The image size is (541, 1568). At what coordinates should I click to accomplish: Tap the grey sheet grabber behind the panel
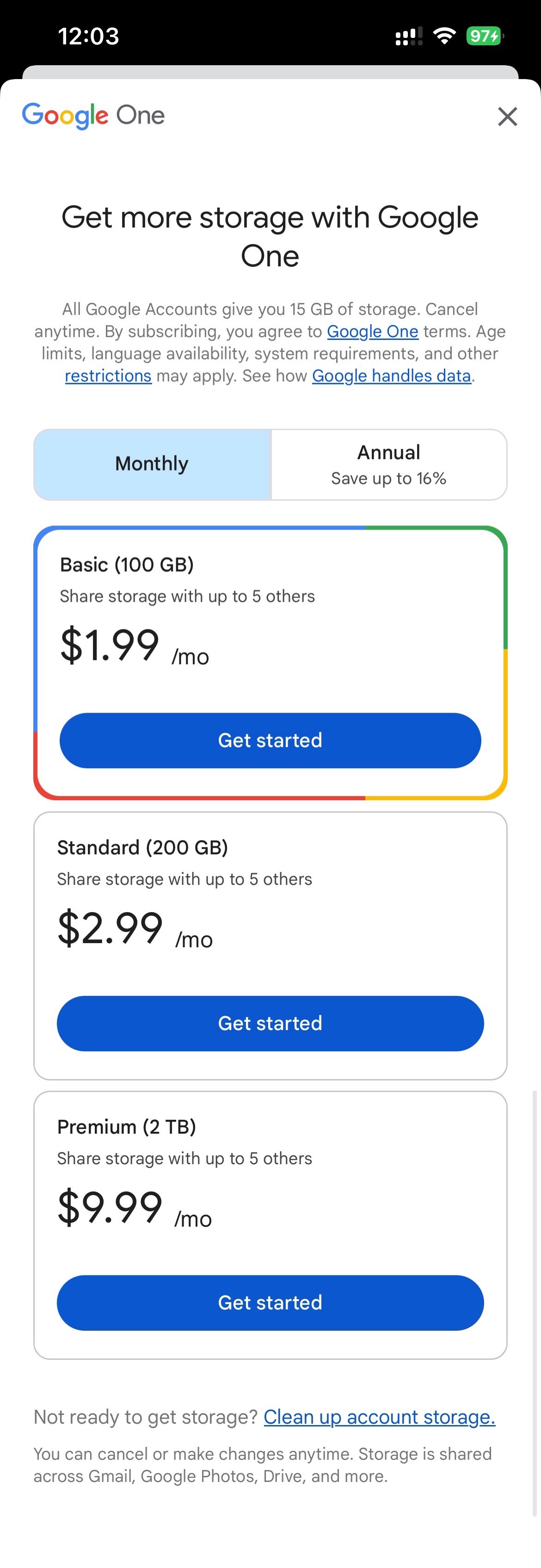click(270, 72)
